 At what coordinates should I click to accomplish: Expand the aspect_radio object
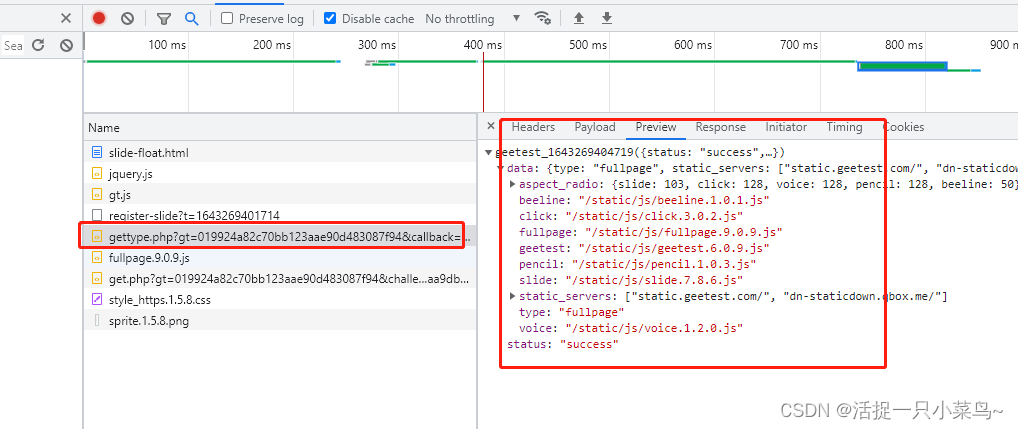513,184
